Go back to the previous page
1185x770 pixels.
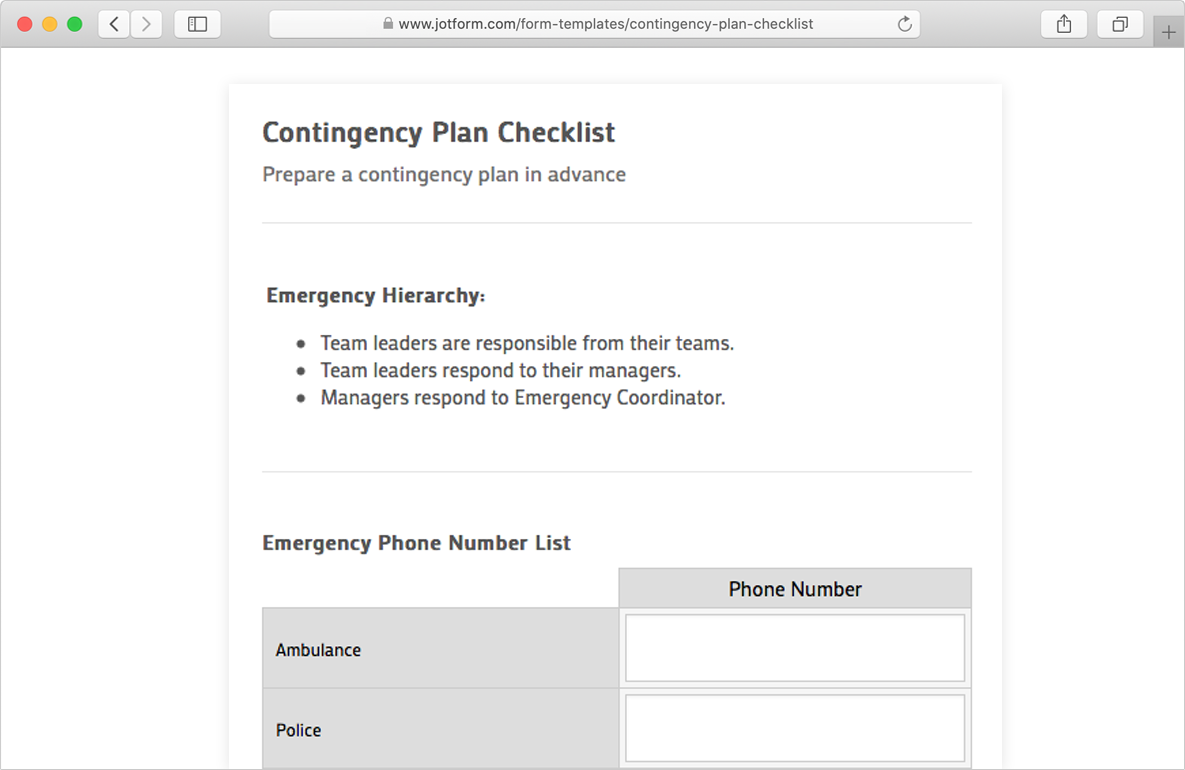114,24
